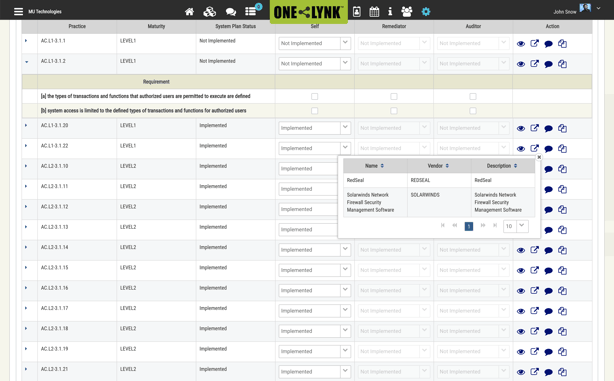This screenshot has width=614, height=381.
Task: Open comment icon for AC.L1-3.1.2
Action: coord(549,64)
